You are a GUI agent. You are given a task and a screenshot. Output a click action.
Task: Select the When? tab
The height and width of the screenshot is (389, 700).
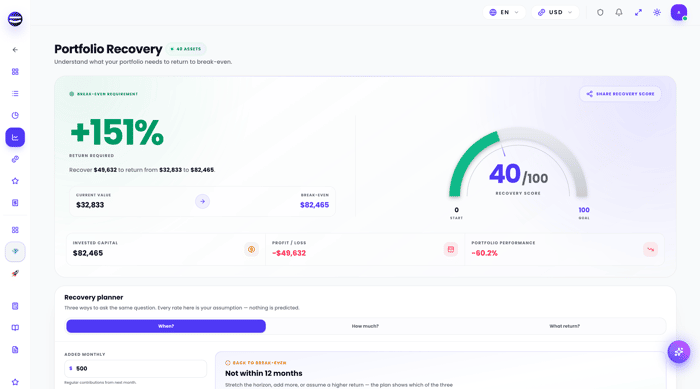tap(166, 326)
